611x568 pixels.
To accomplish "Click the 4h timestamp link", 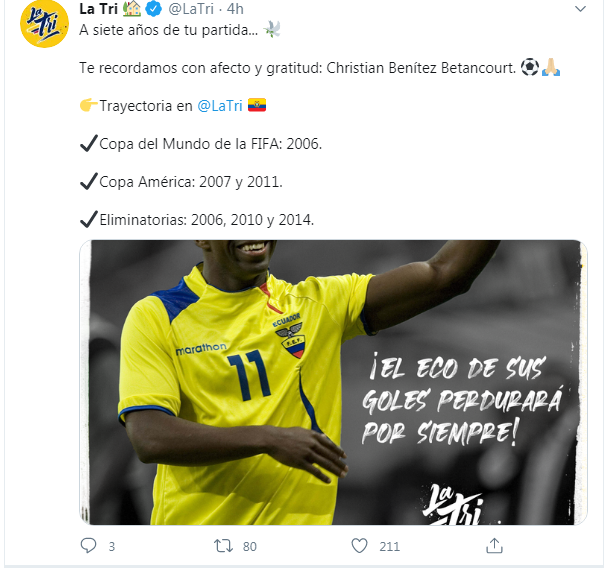I will (235, 9).
